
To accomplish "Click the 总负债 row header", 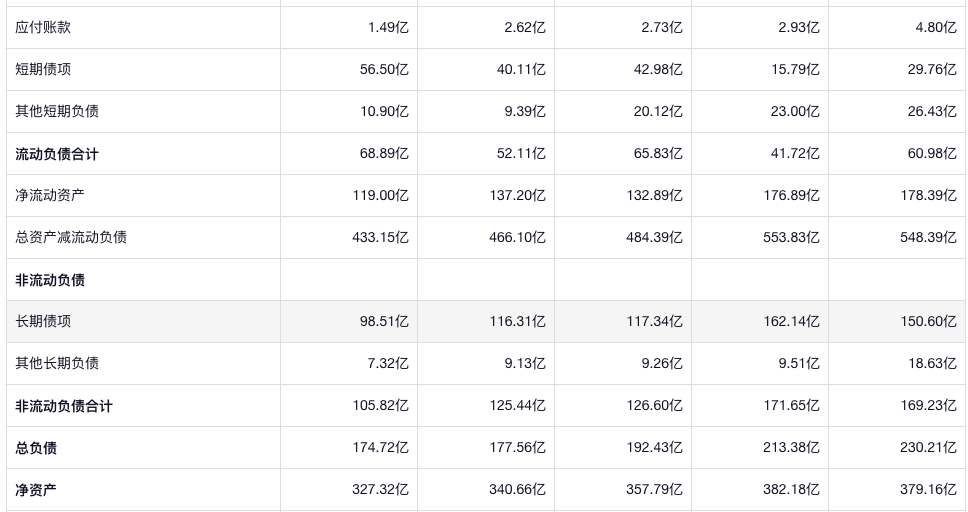I will pyautogui.click(x=36, y=448).
